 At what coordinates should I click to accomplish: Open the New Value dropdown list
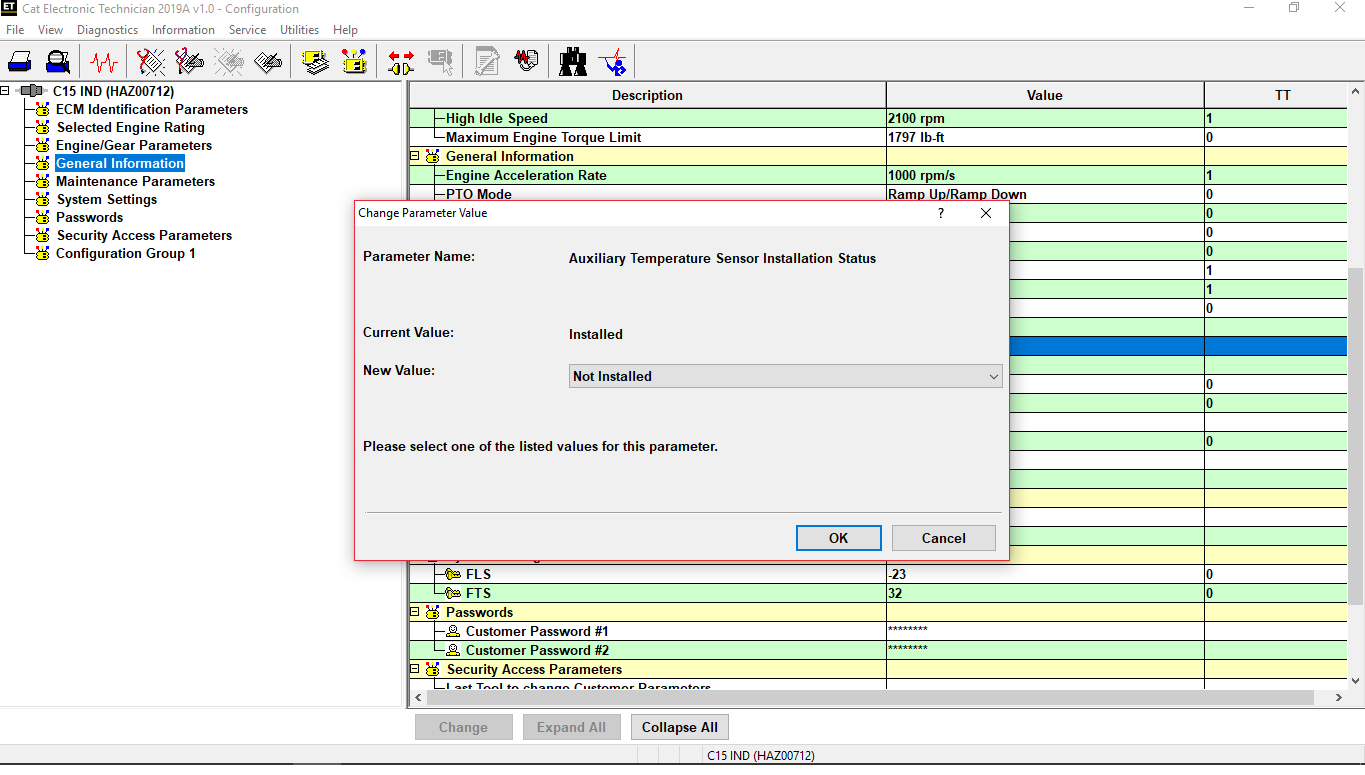(x=992, y=376)
